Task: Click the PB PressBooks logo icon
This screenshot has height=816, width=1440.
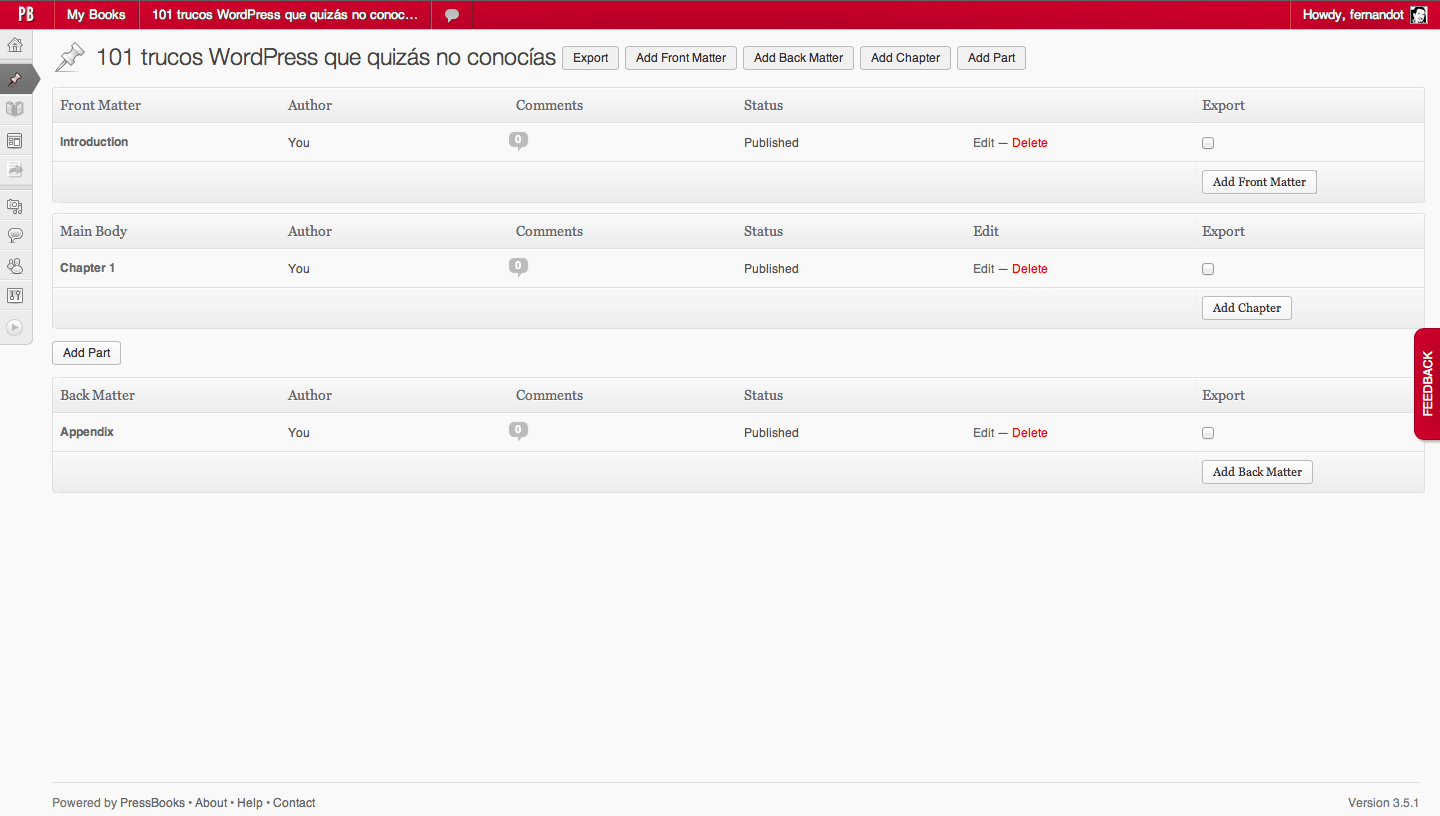Action: [x=26, y=14]
